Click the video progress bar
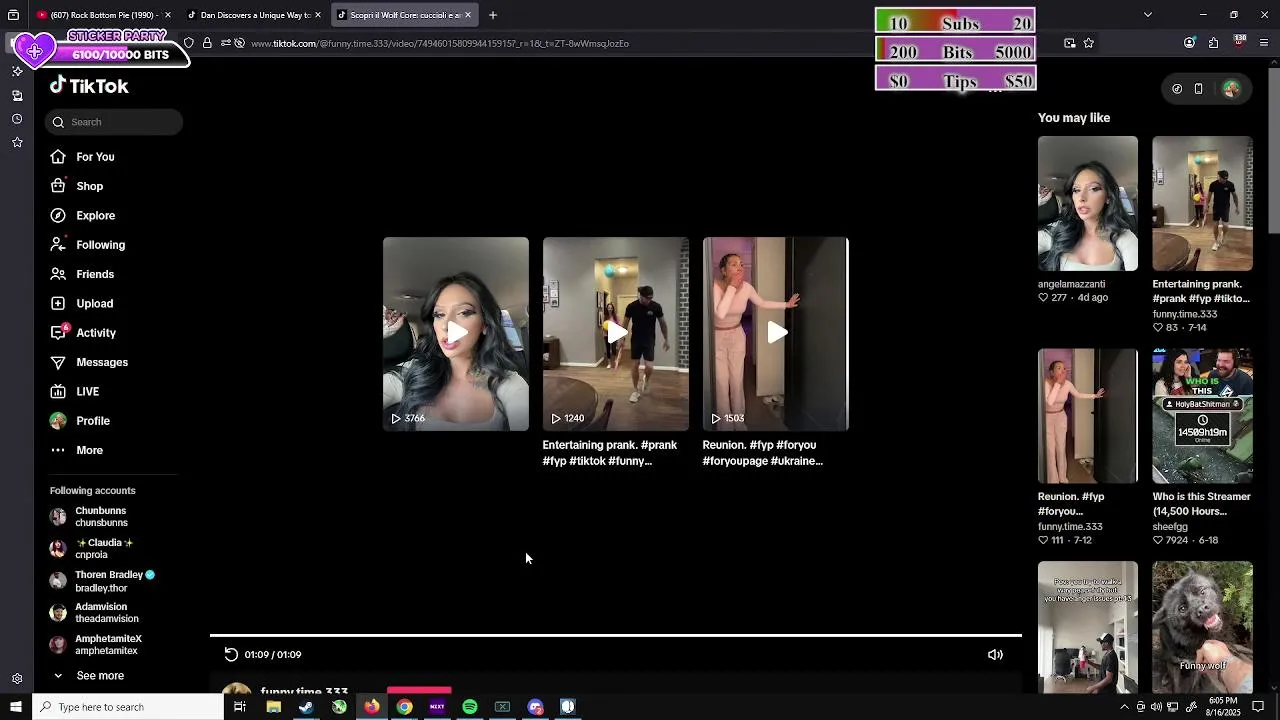This screenshot has height=720, width=1280. (x=616, y=635)
